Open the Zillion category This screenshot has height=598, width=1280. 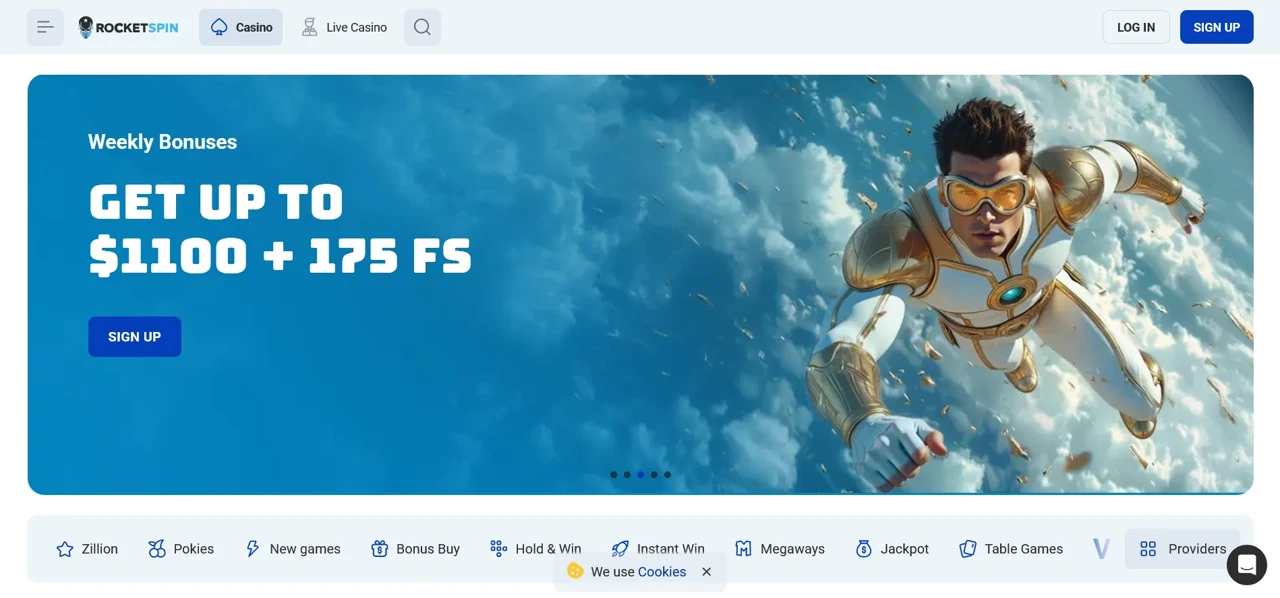coord(87,549)
